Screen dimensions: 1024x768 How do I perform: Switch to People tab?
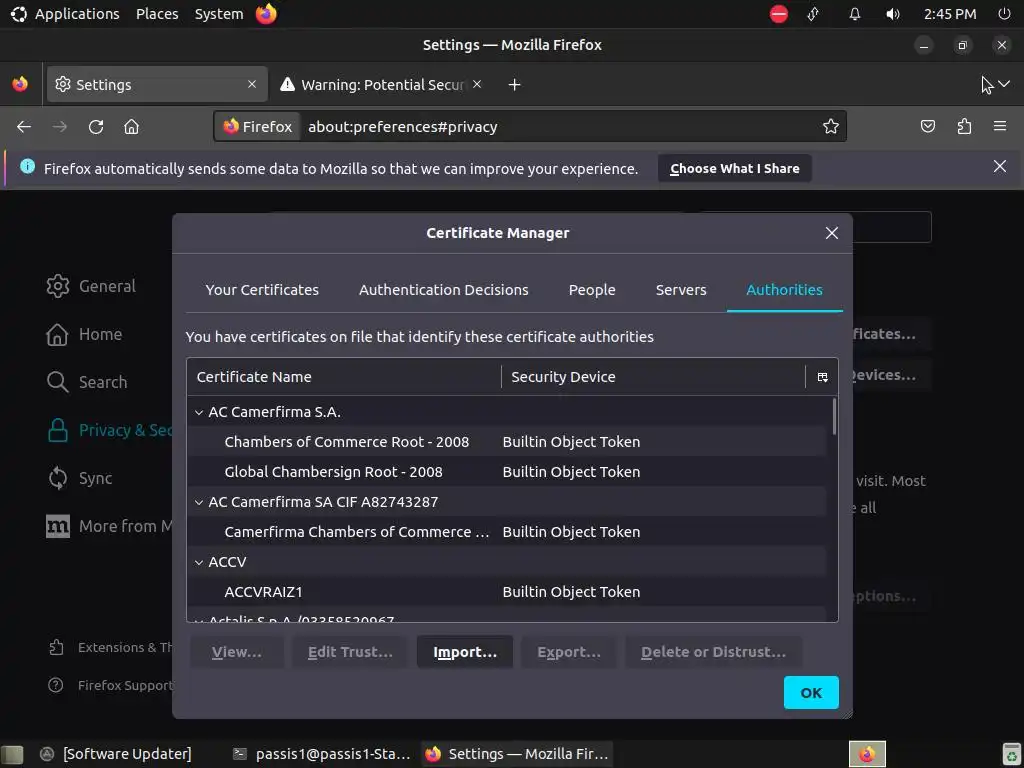(592, 290)
